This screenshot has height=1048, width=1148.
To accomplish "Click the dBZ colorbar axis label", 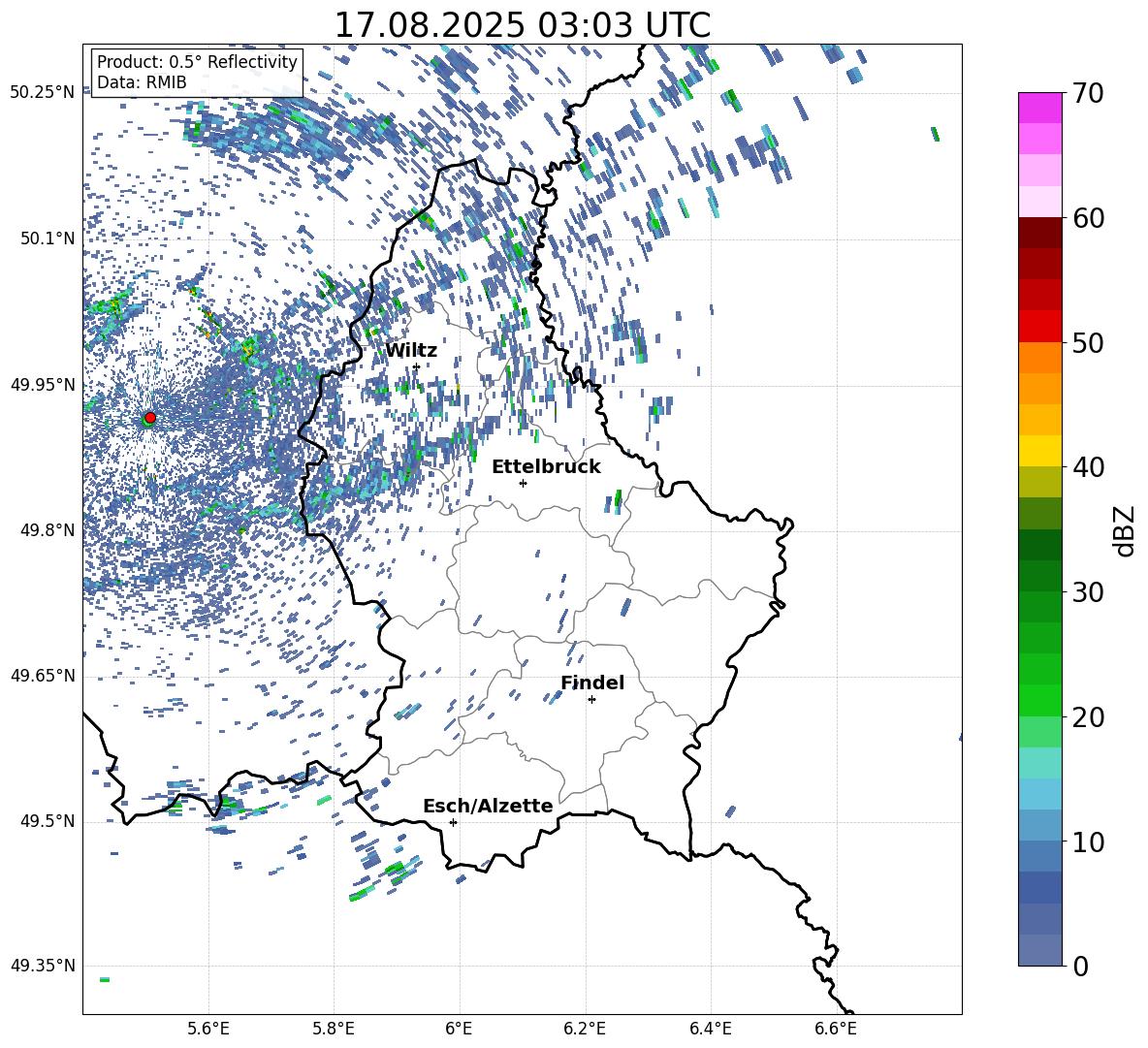I will coord(1126,530).
